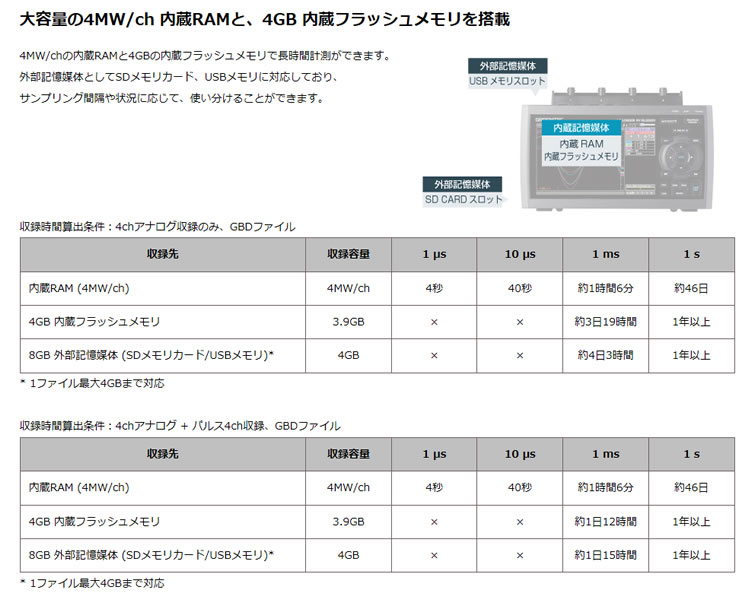Click the 外部記憶媒体 tag above SD CARD スロット
The width and height of the screenshot is (755, 600).
point(462,184)
